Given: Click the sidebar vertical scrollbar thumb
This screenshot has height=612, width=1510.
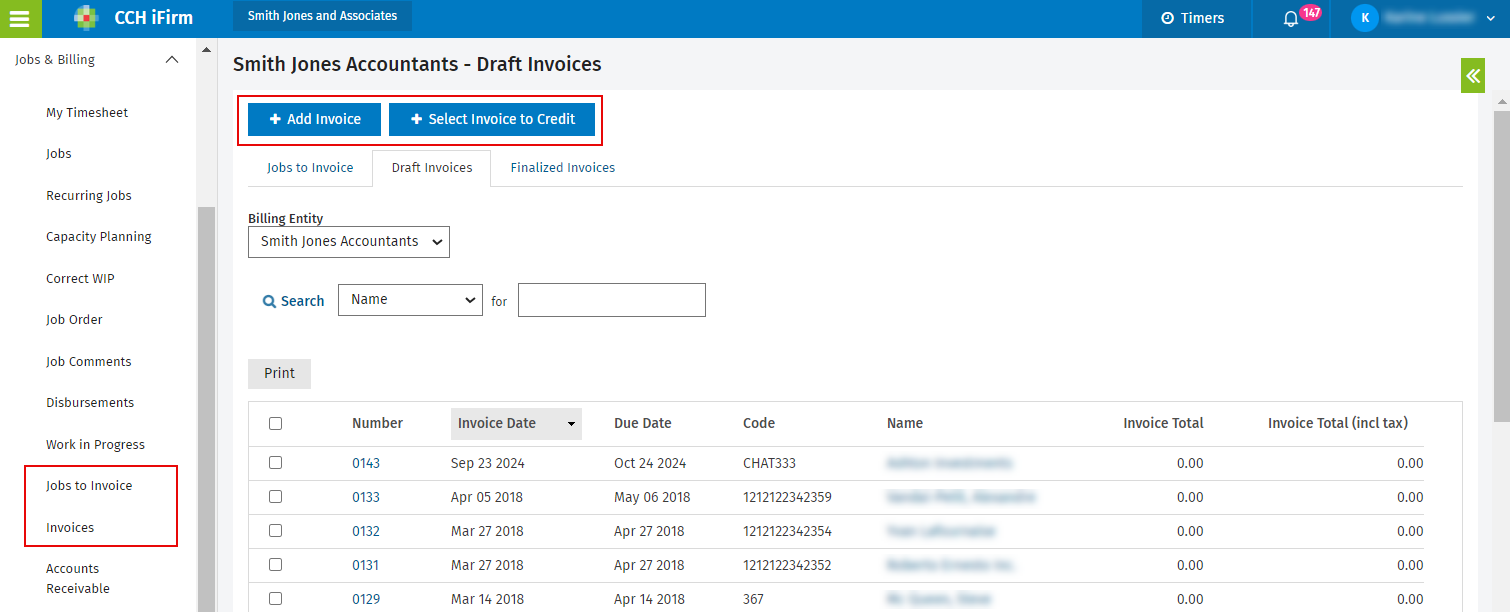Looking at the screenshot, I should point(206,409).
